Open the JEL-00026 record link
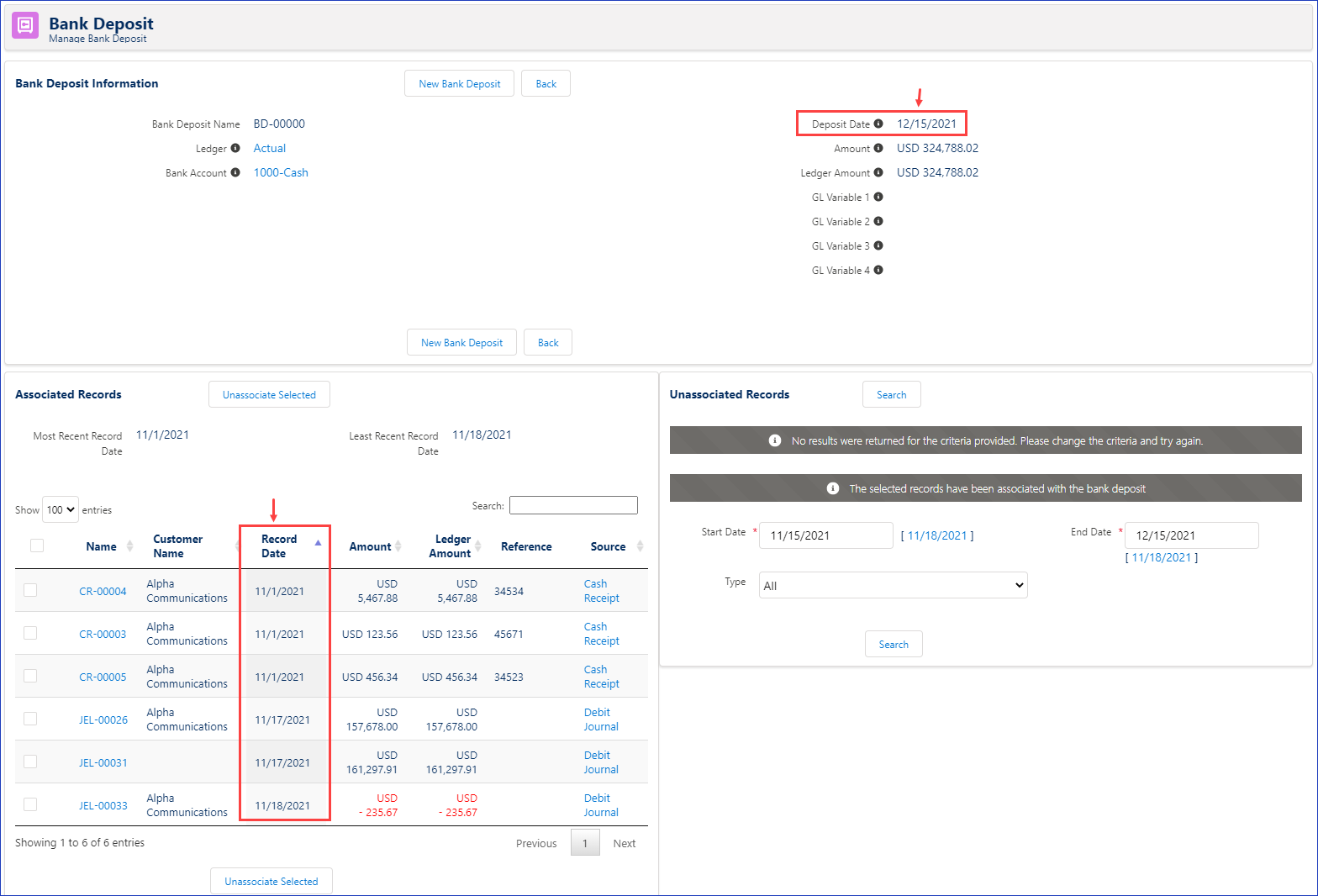 point(103,719)
